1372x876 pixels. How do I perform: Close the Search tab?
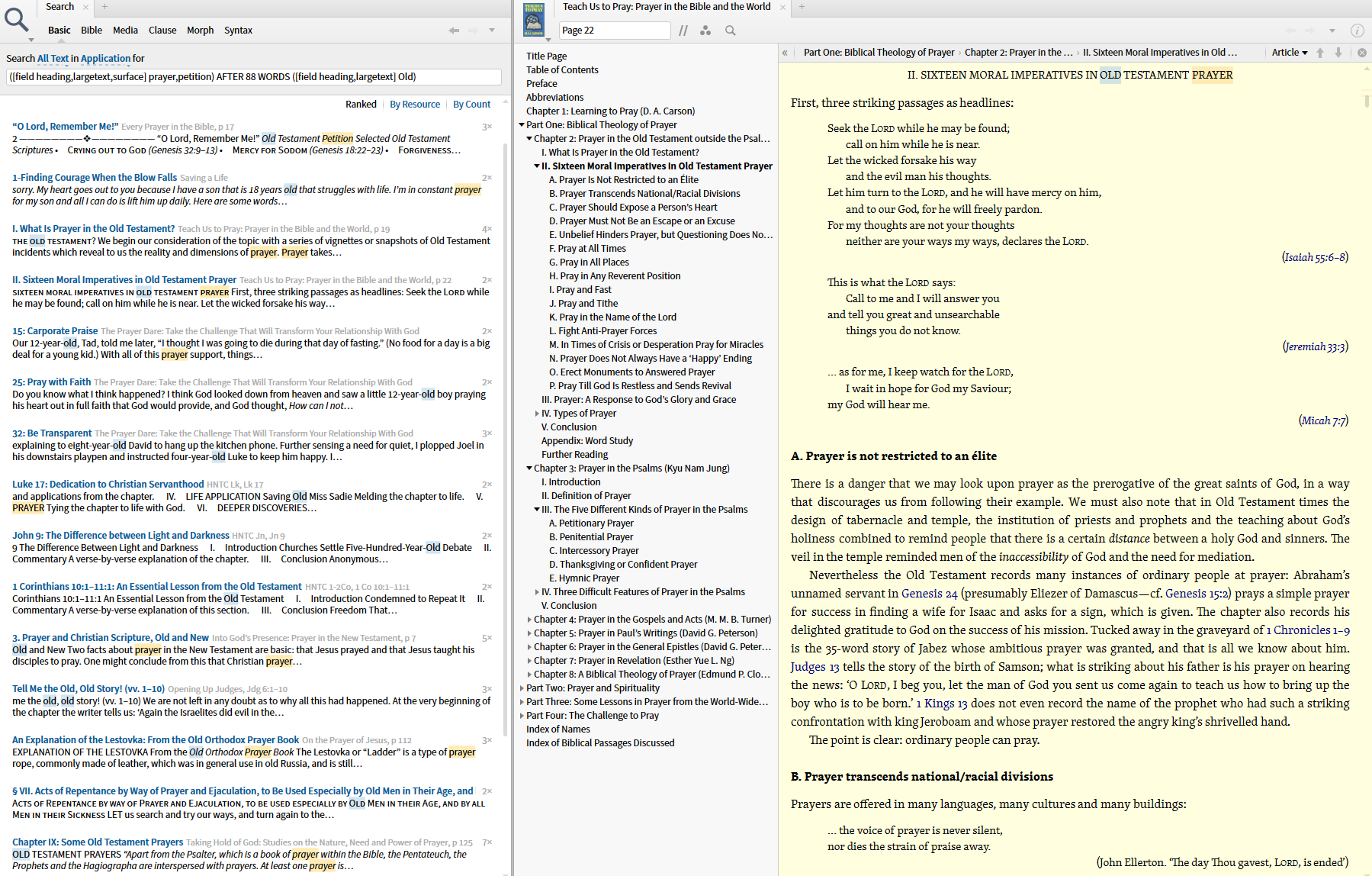(86, 7)
